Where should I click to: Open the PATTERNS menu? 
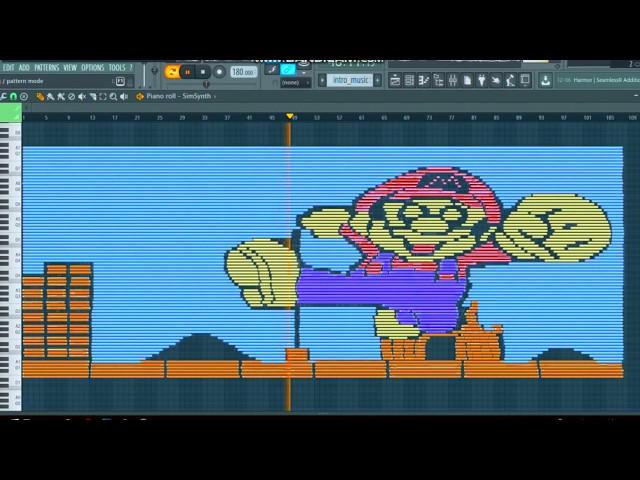coord(47,67)
